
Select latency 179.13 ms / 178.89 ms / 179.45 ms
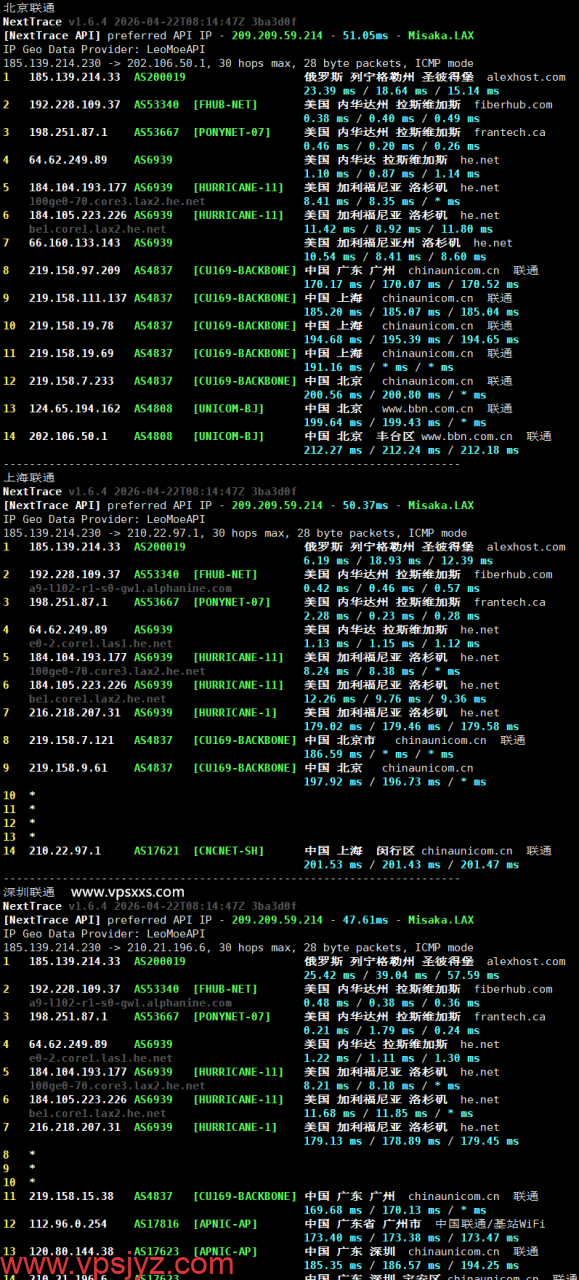point(411,1141)
